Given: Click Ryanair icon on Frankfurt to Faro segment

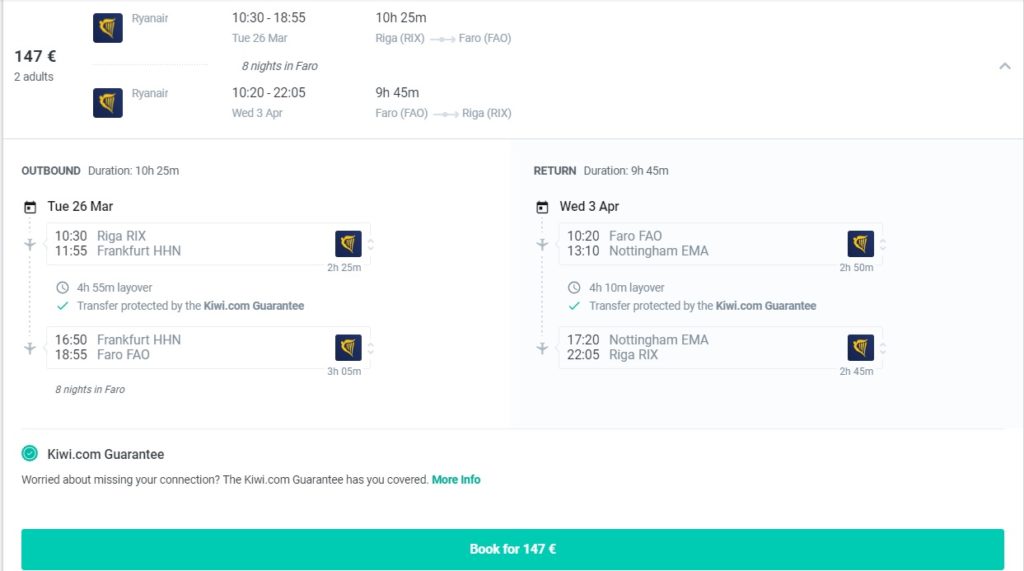Looking at the screenshot, I should coord(348,348).
